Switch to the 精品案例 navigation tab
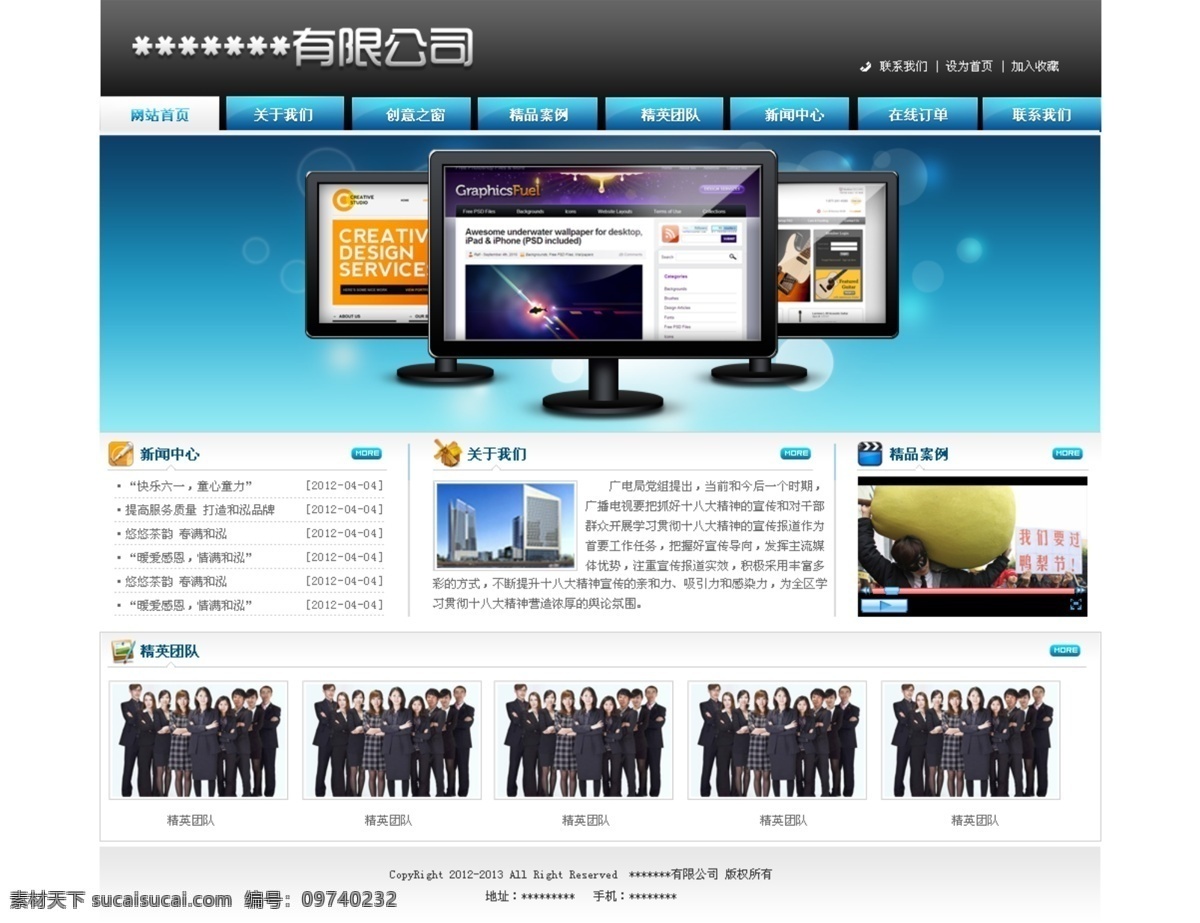Image resolution: width=1200 pixels, height=923 pixels. (x=537, y=114)
